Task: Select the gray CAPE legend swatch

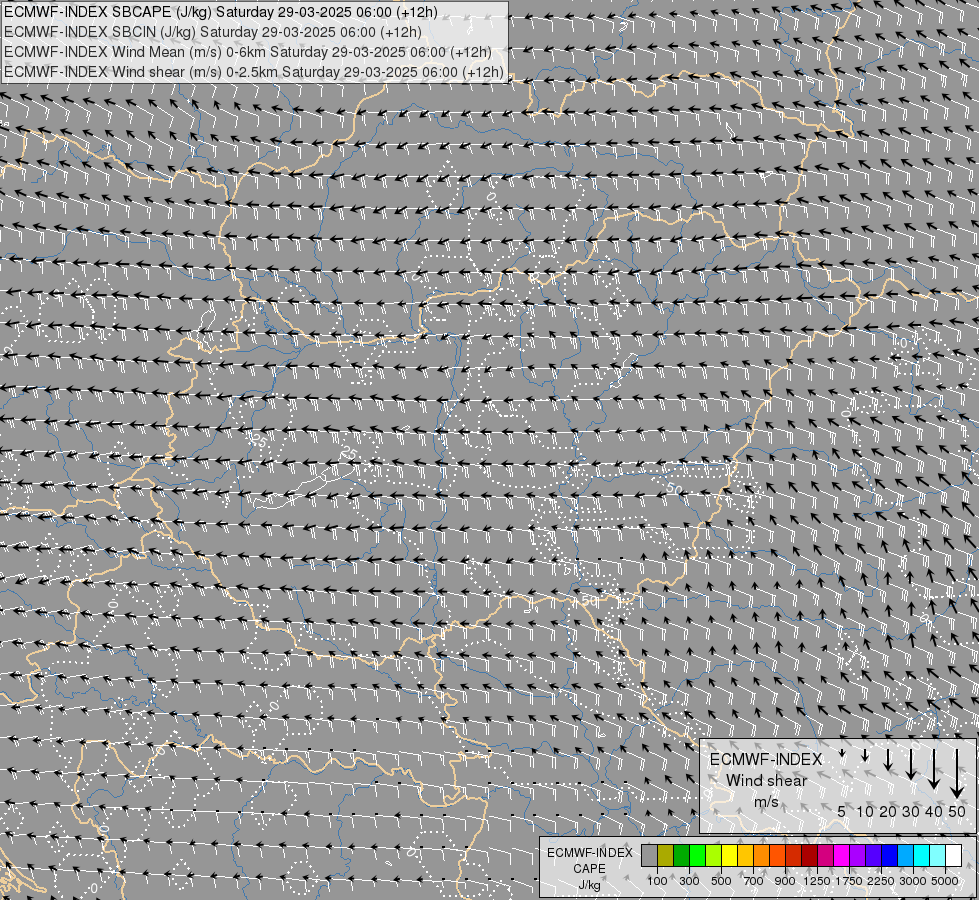Action: click(650, 856)
